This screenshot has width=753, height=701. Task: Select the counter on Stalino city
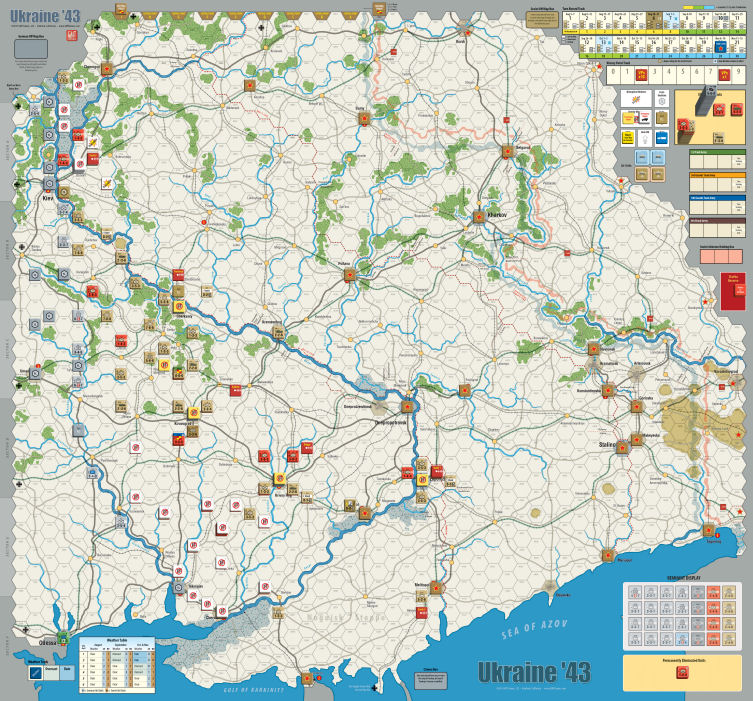click(623, 447)
